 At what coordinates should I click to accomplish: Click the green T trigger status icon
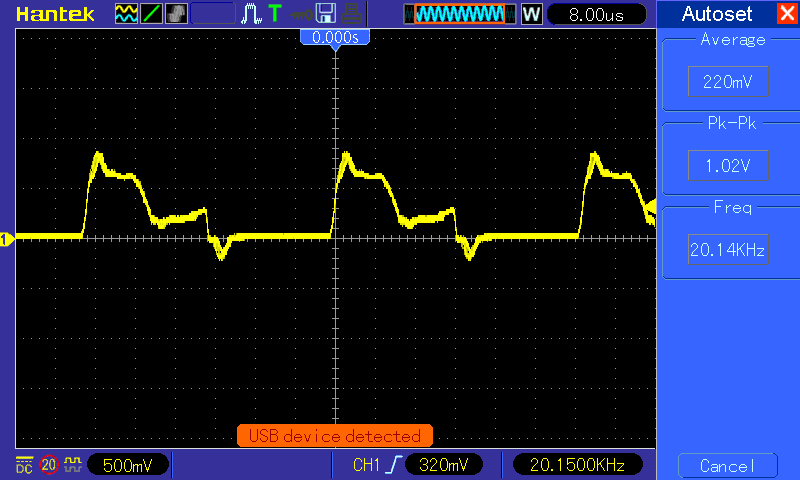click(275, 13)
